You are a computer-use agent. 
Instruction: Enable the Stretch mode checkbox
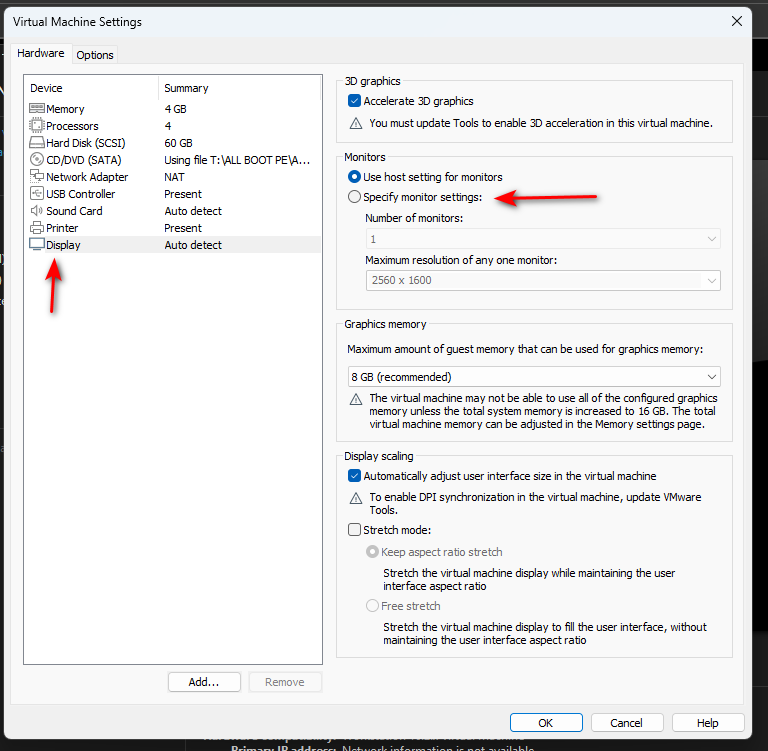(x=354, y=530)
